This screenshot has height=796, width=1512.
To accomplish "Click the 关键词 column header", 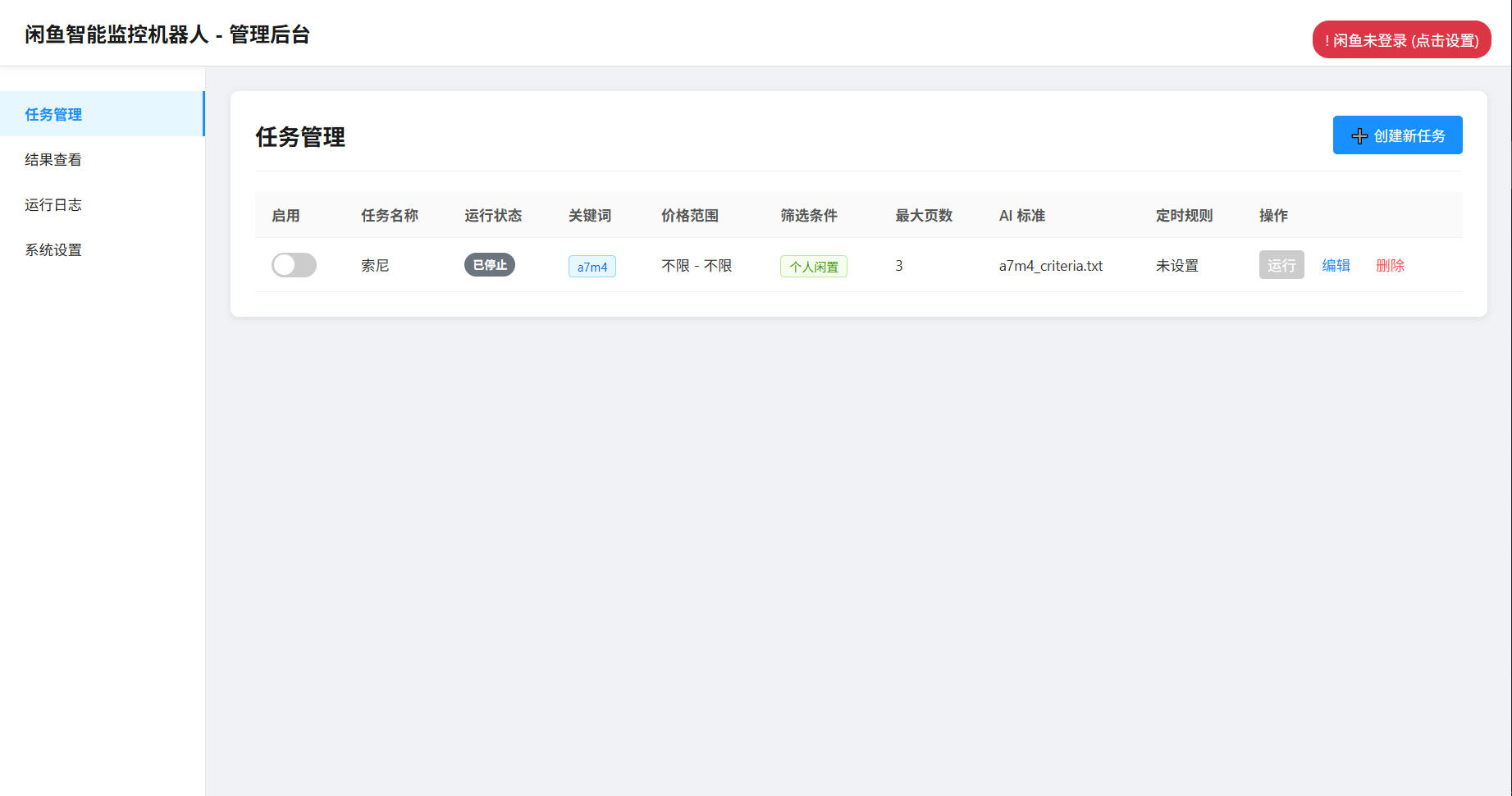I will point(590,215).
